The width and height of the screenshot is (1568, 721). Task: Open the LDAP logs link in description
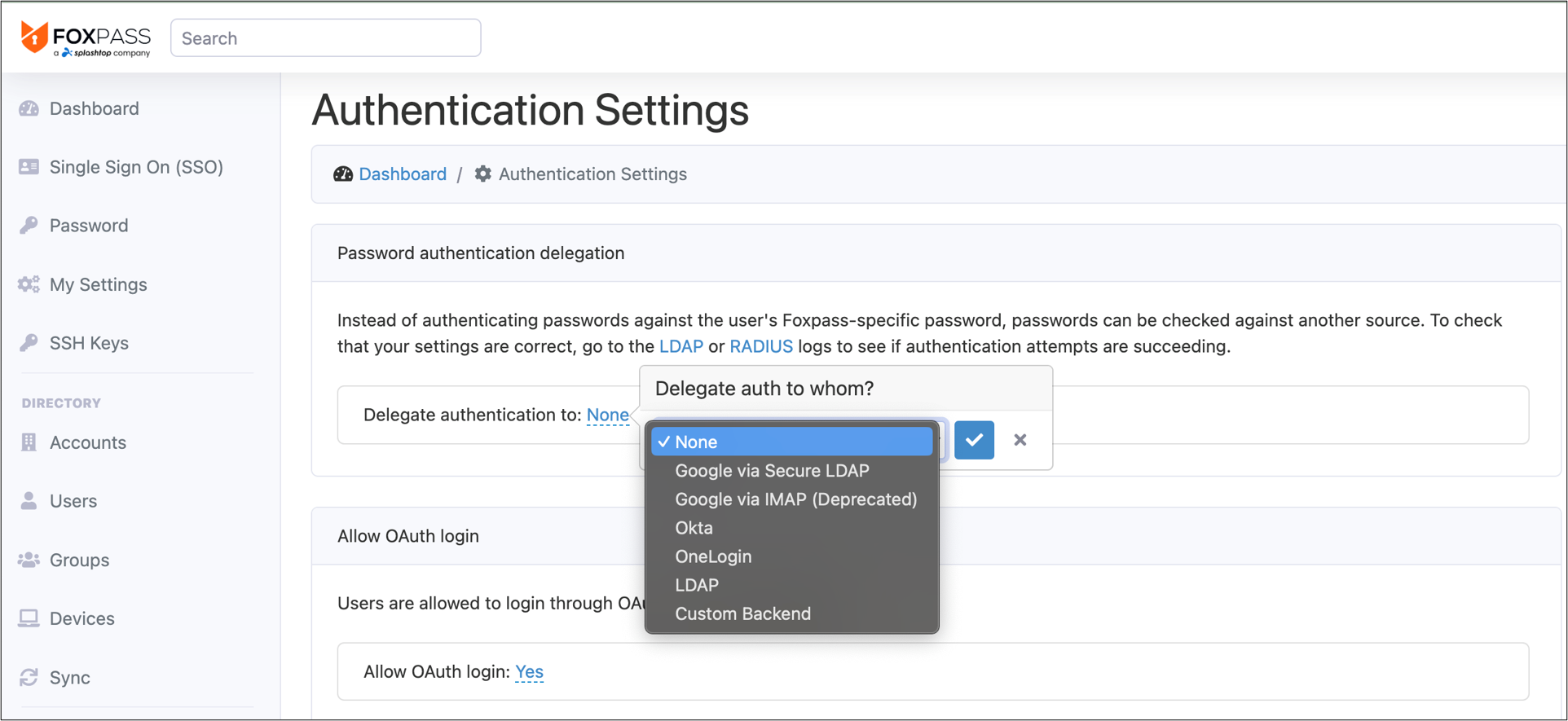pyautogui.click(x=681, y=346)
